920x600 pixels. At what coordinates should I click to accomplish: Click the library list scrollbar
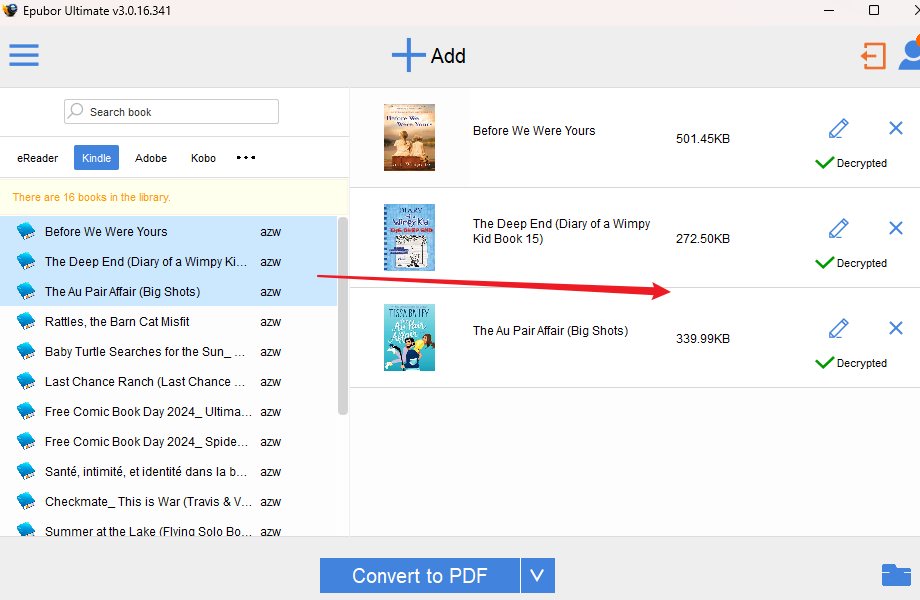[343, 316]
